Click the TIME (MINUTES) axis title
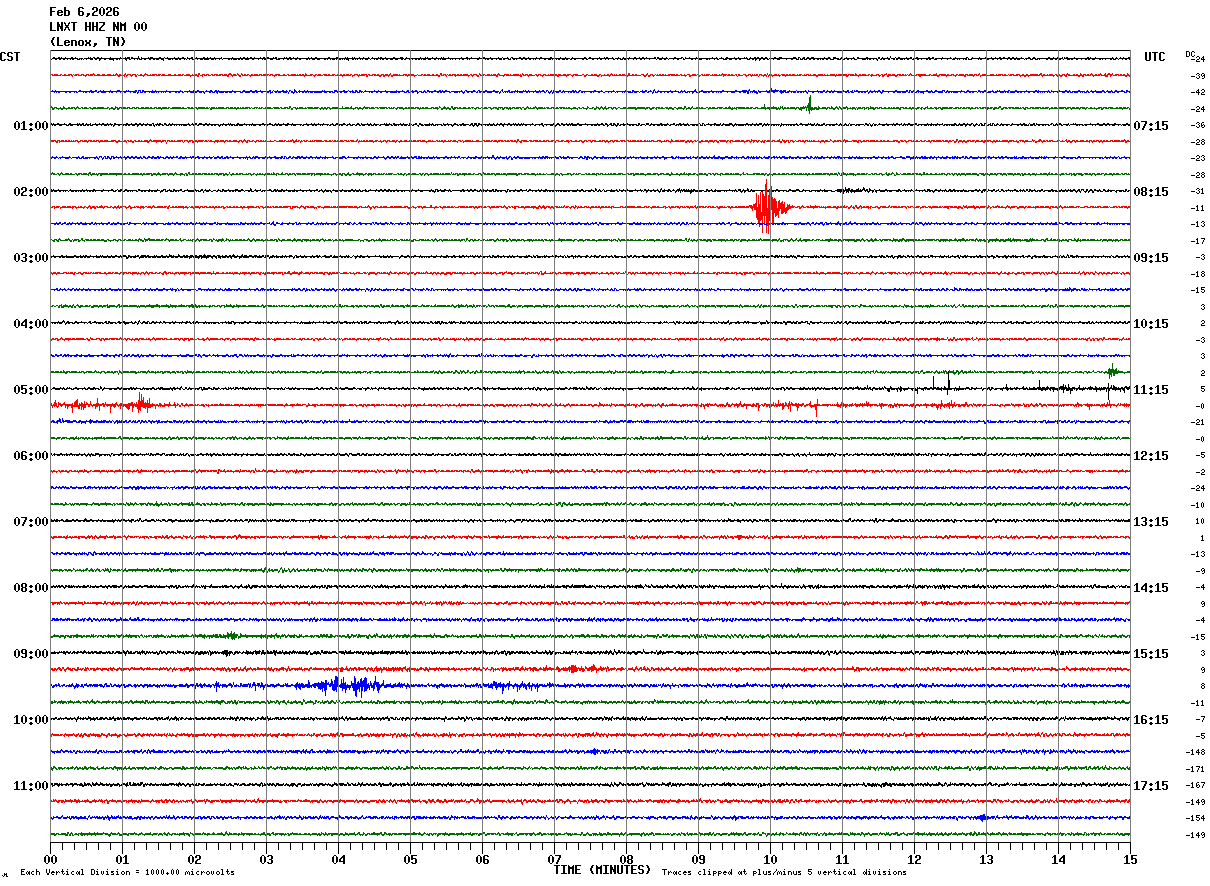Image resolution: width=1210 pixels, height=886 pixels. [x=602, y=870]
